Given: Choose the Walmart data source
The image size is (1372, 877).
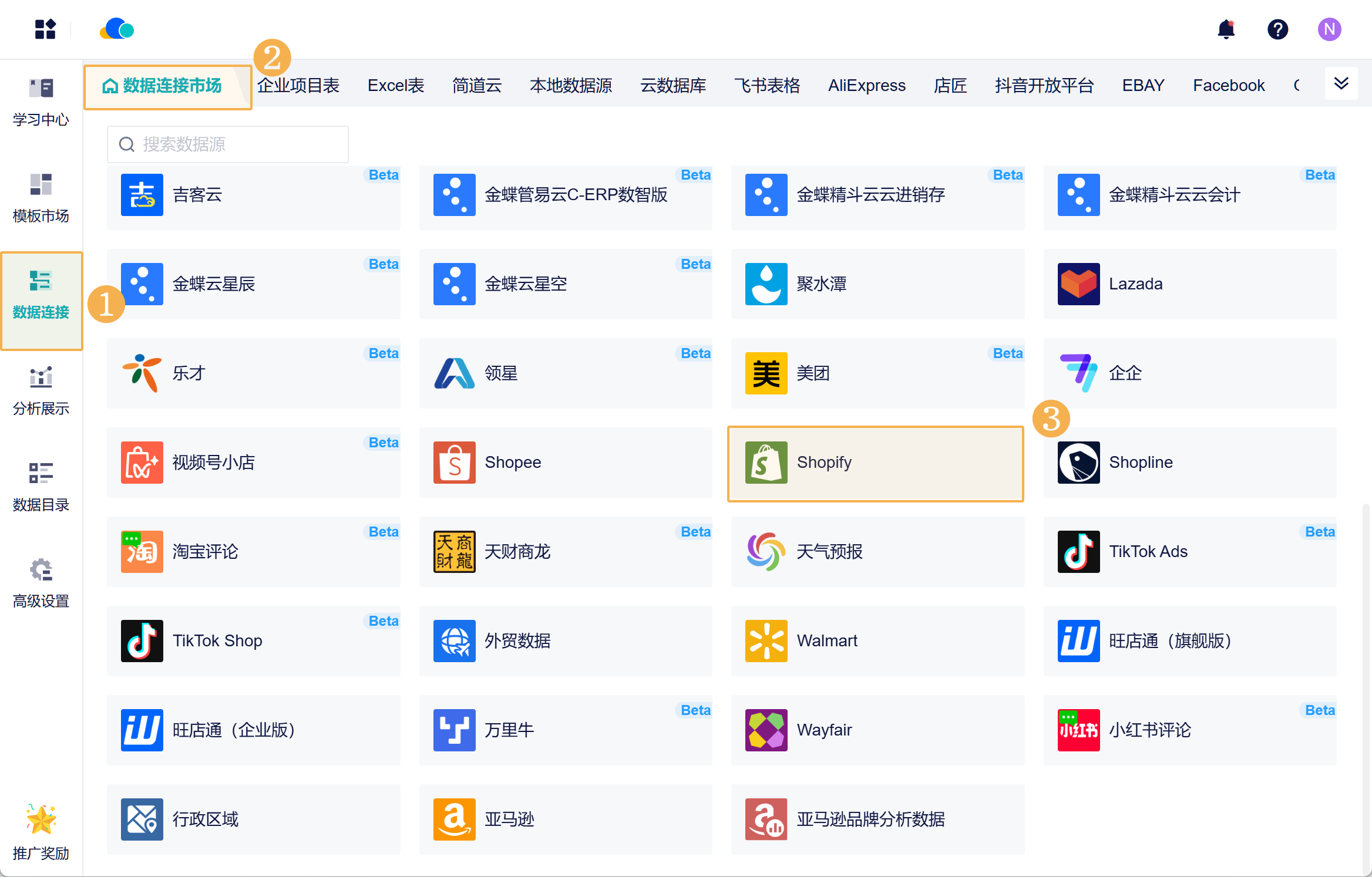Looking at the screenshot, I should tap(877, 641).
